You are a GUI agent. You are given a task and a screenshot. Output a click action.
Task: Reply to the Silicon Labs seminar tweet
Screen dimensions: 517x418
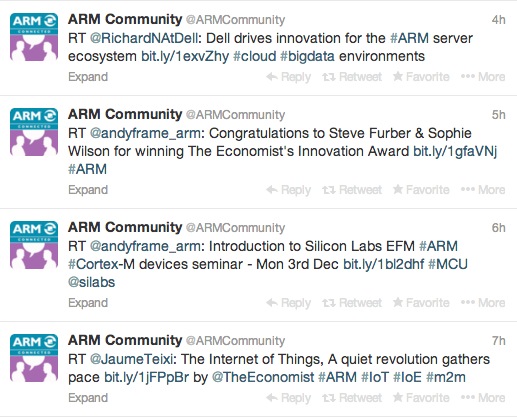(289, 303)
